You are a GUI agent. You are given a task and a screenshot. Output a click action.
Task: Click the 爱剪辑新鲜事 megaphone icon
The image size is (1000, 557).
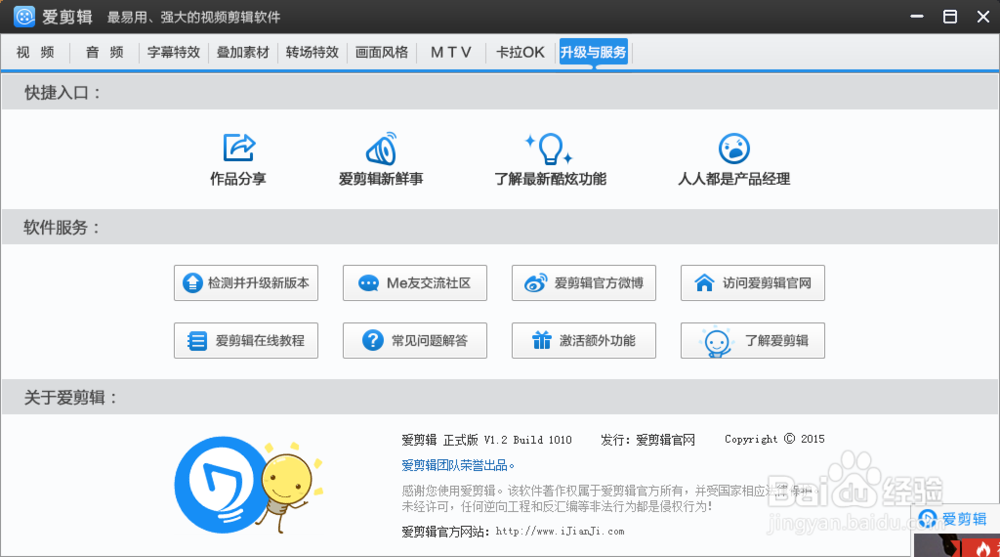click(x=381, y=148)
